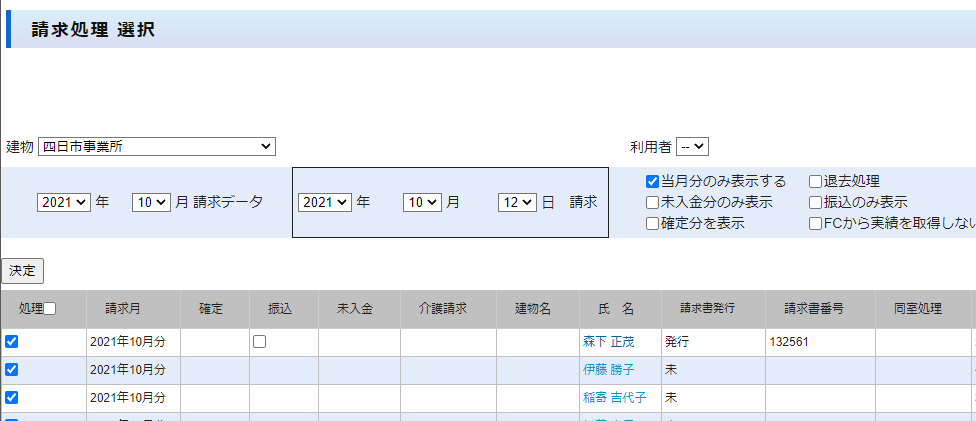
Task: Enable 確定分を表示 checkbox
Action: [652, 224]
